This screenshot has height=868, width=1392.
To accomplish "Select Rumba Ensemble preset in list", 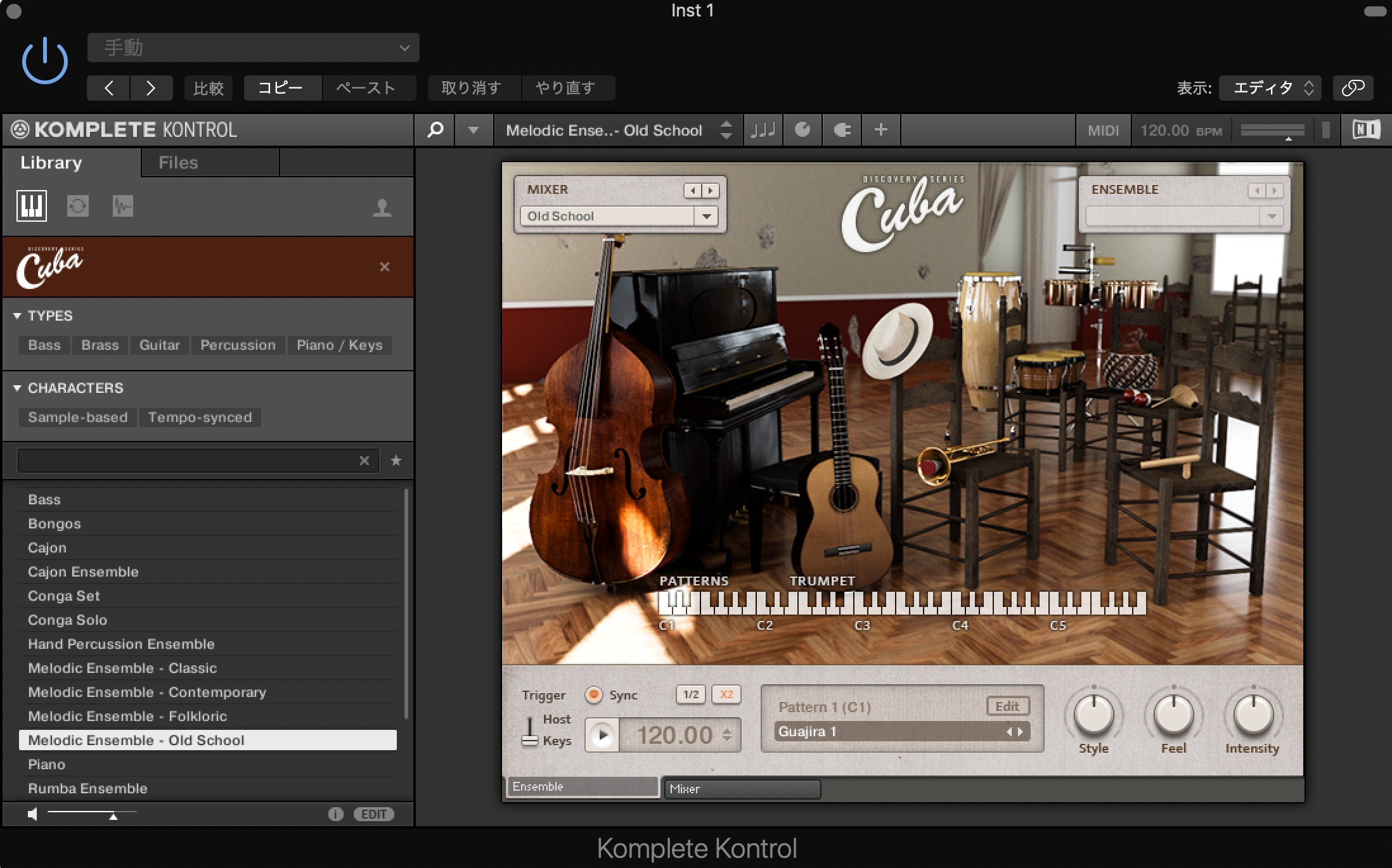I will (x=87, y=788).
